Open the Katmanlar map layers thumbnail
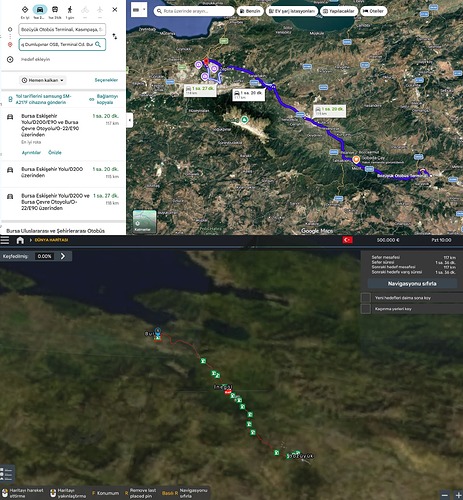This screenshot has width=463, height=500. click(144, 221)
